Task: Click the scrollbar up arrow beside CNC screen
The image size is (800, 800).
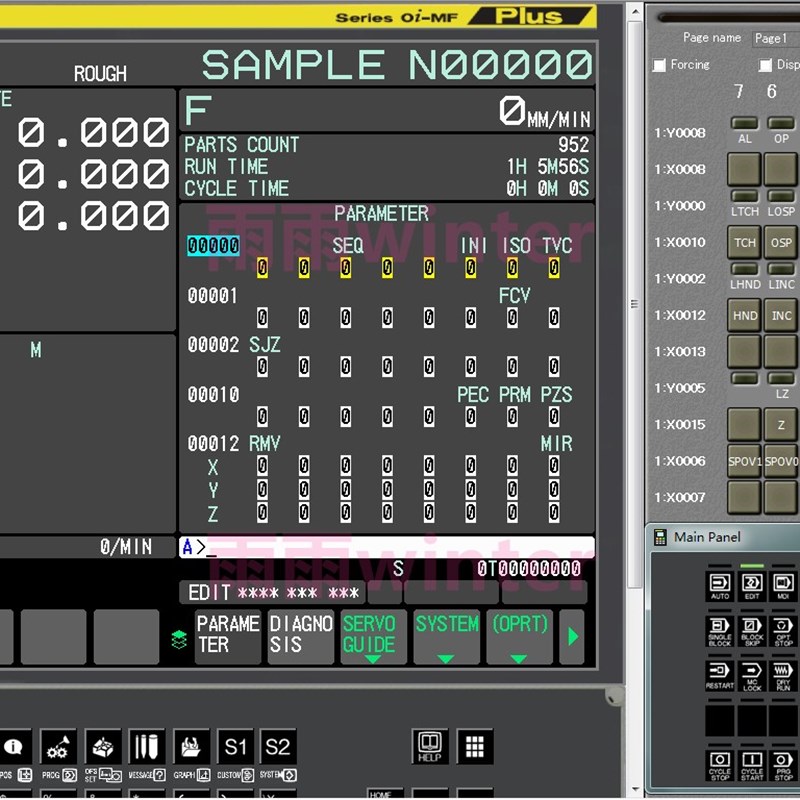Action: [x=634, y=12]
